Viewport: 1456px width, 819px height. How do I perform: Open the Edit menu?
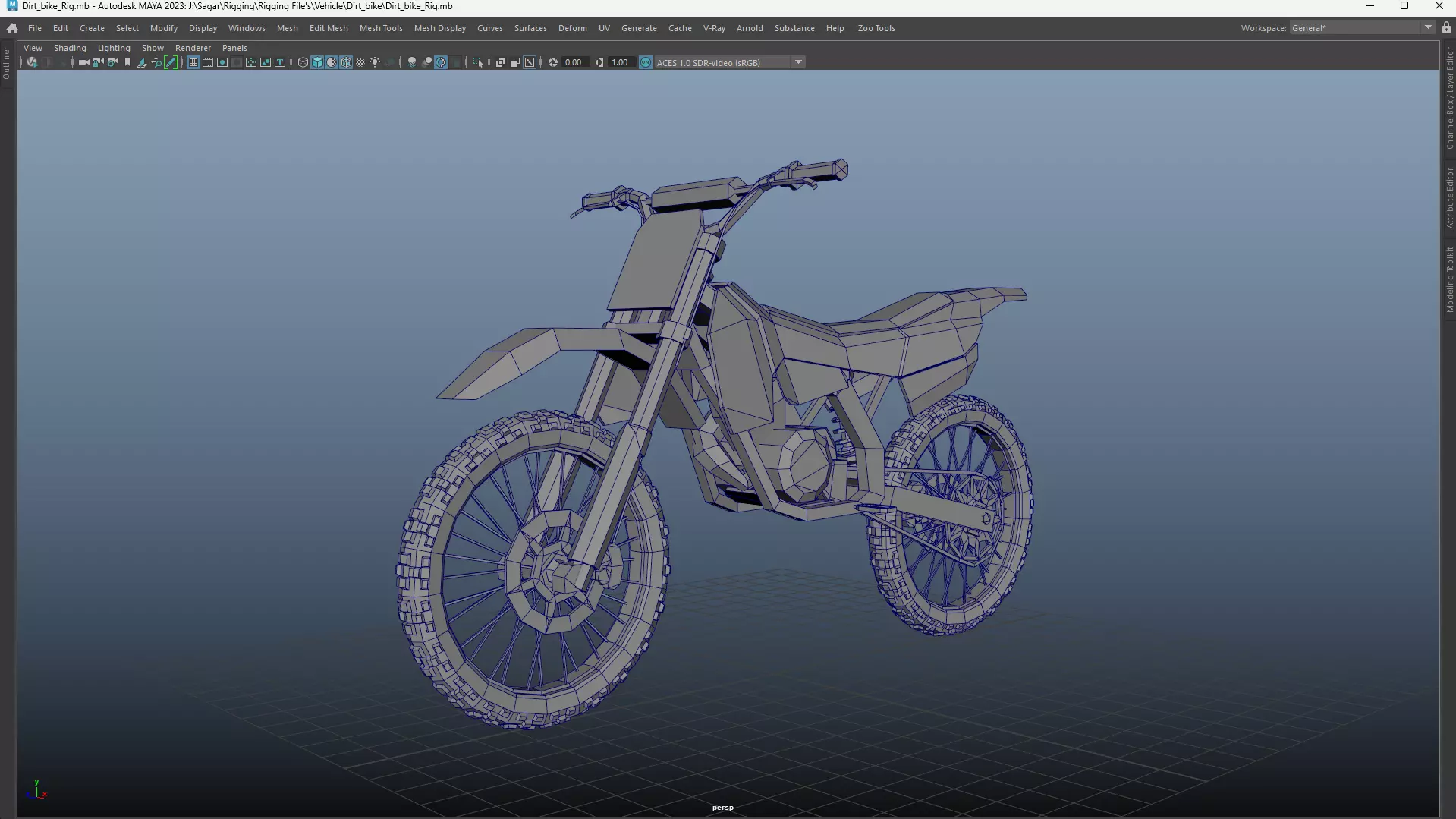61,28
